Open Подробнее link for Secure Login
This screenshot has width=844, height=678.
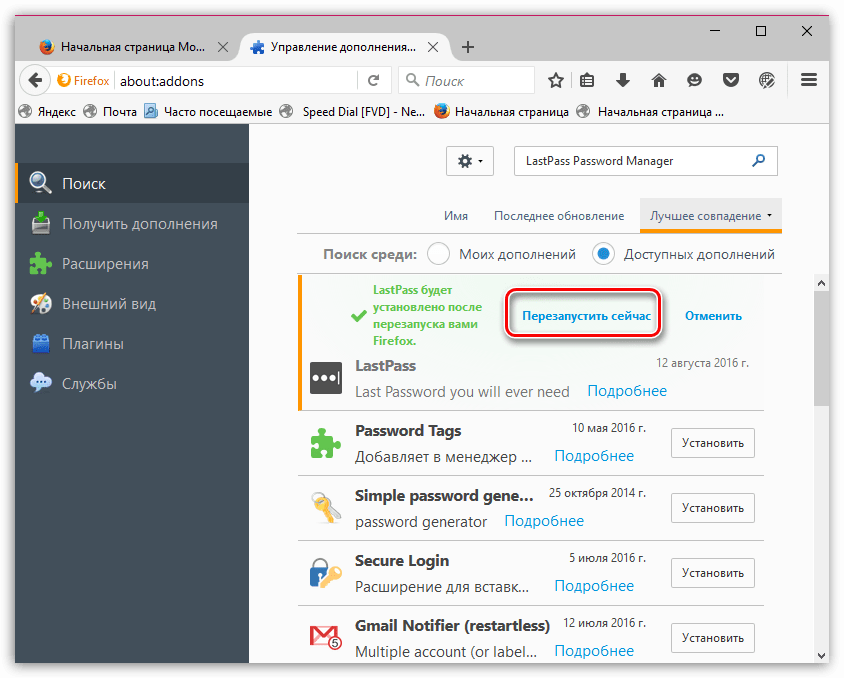click(594, 586)
